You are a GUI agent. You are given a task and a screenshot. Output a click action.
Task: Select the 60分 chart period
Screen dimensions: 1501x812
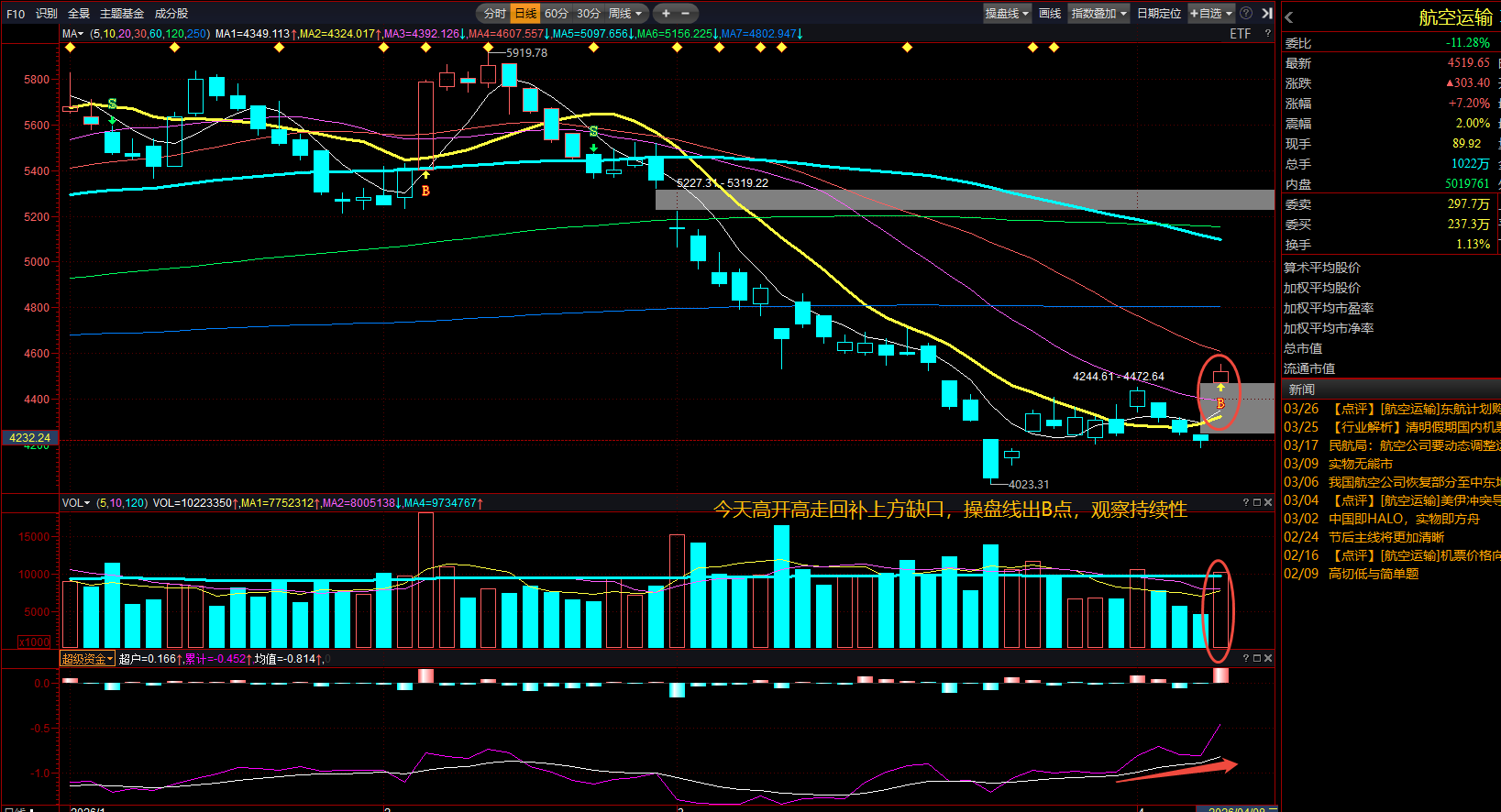[557, 13]
